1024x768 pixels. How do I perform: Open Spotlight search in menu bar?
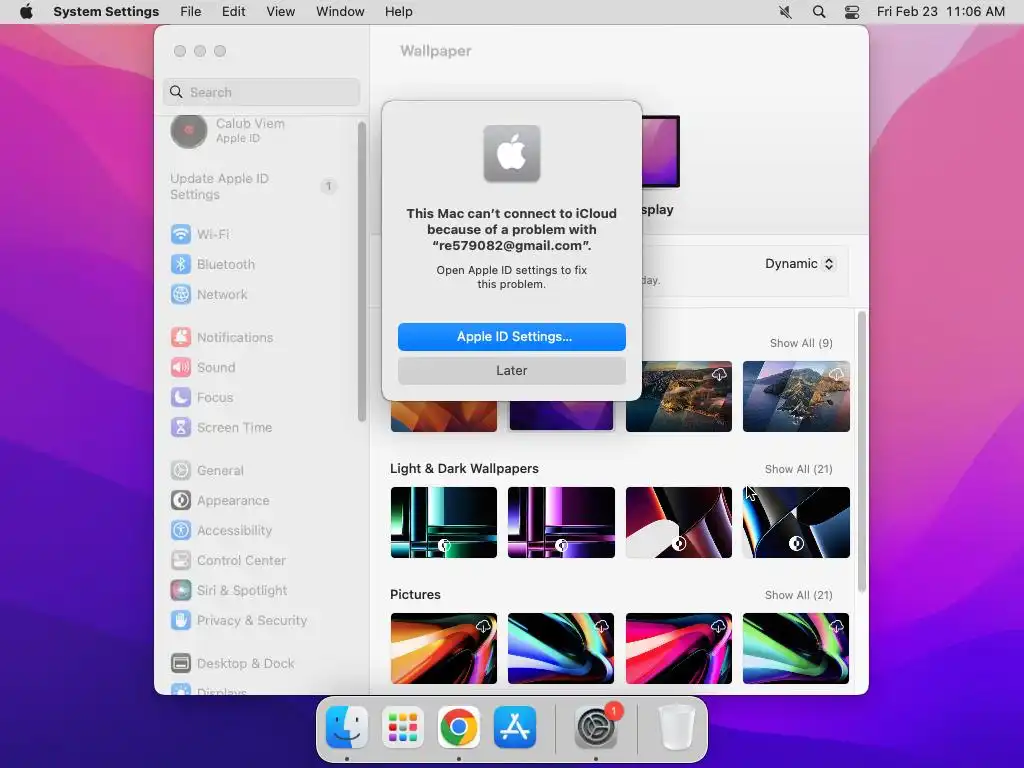818,12
